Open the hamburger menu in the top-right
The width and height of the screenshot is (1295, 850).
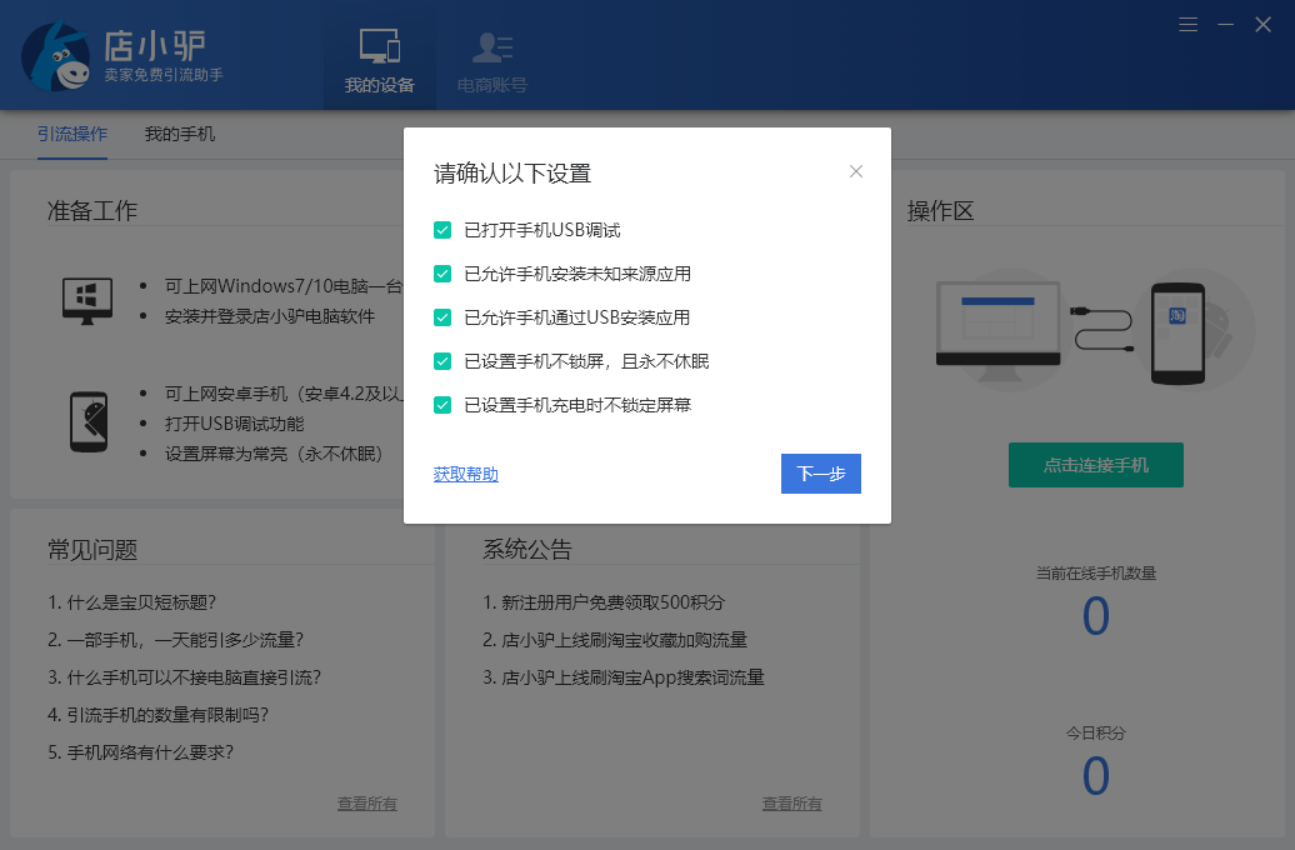[1188, 24]
